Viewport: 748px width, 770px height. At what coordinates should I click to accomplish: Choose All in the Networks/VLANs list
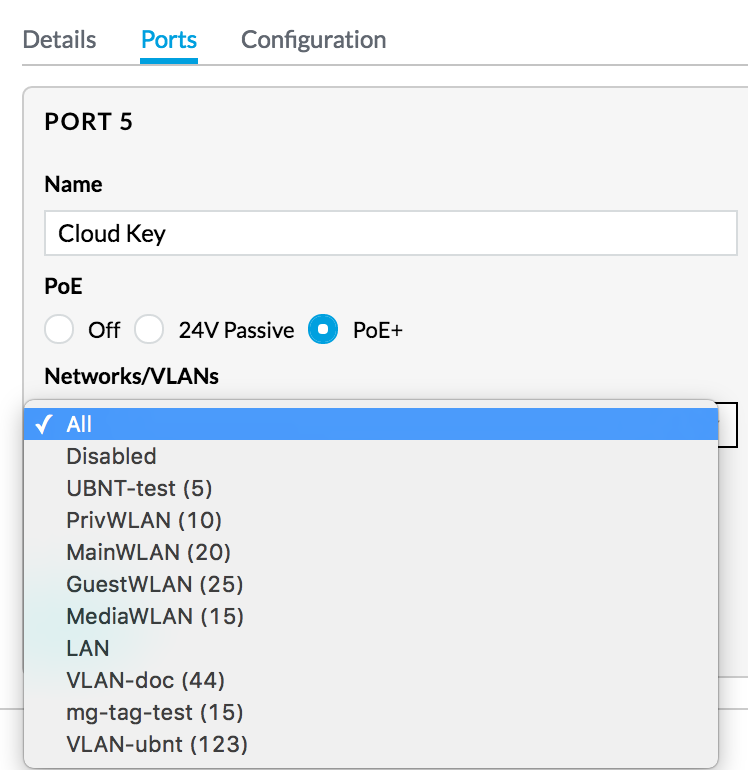[x=371, y=424]
